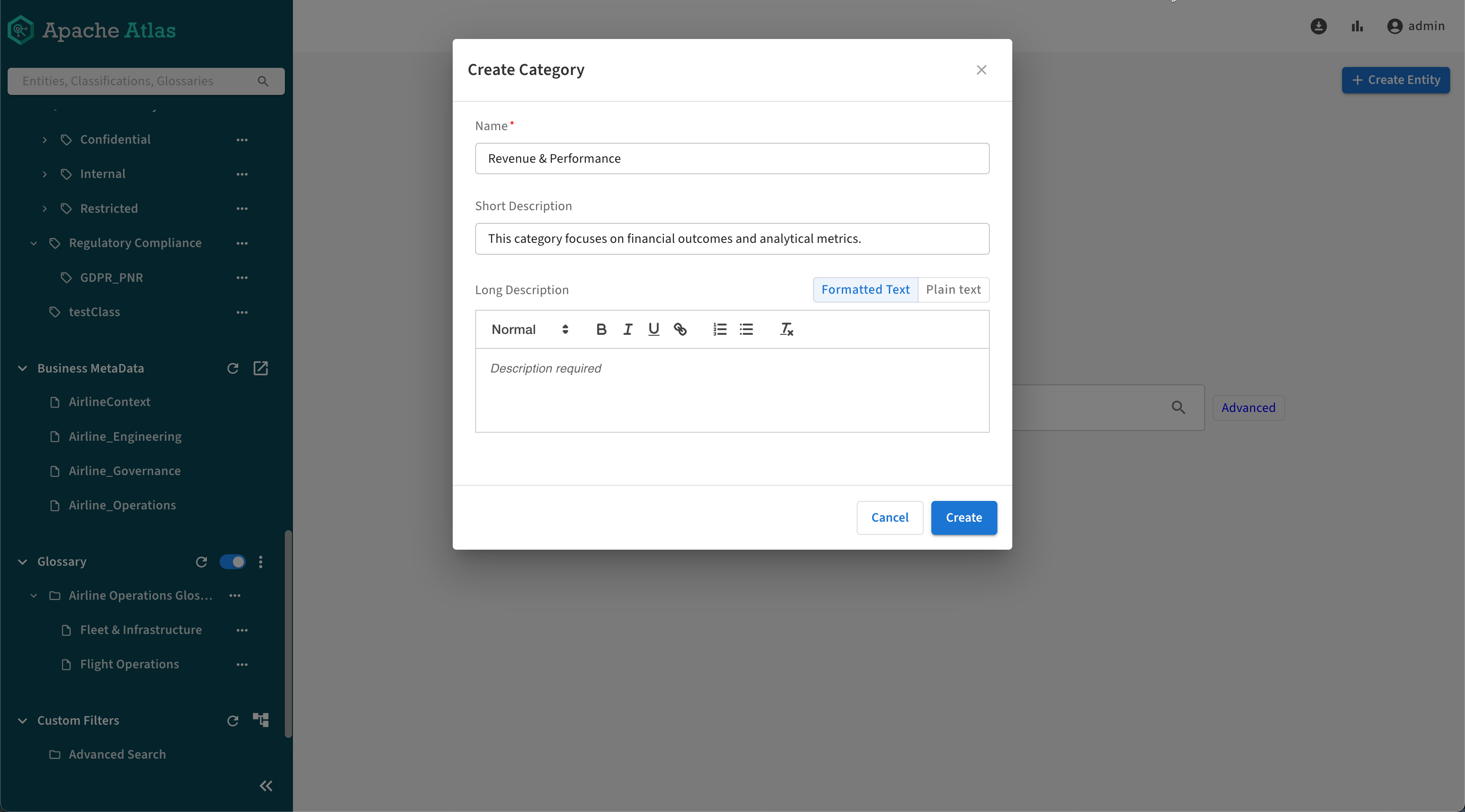Collapse the Regulatory Compliance classification

(x=33, y=243)
